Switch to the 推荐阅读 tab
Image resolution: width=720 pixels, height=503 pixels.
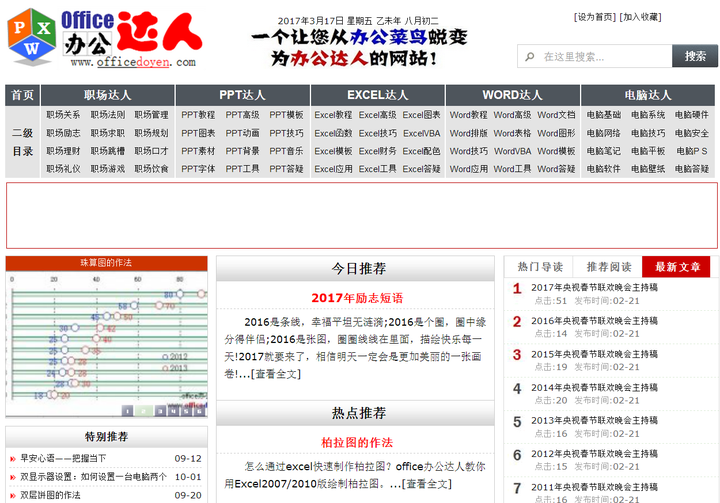pos(609,267)
